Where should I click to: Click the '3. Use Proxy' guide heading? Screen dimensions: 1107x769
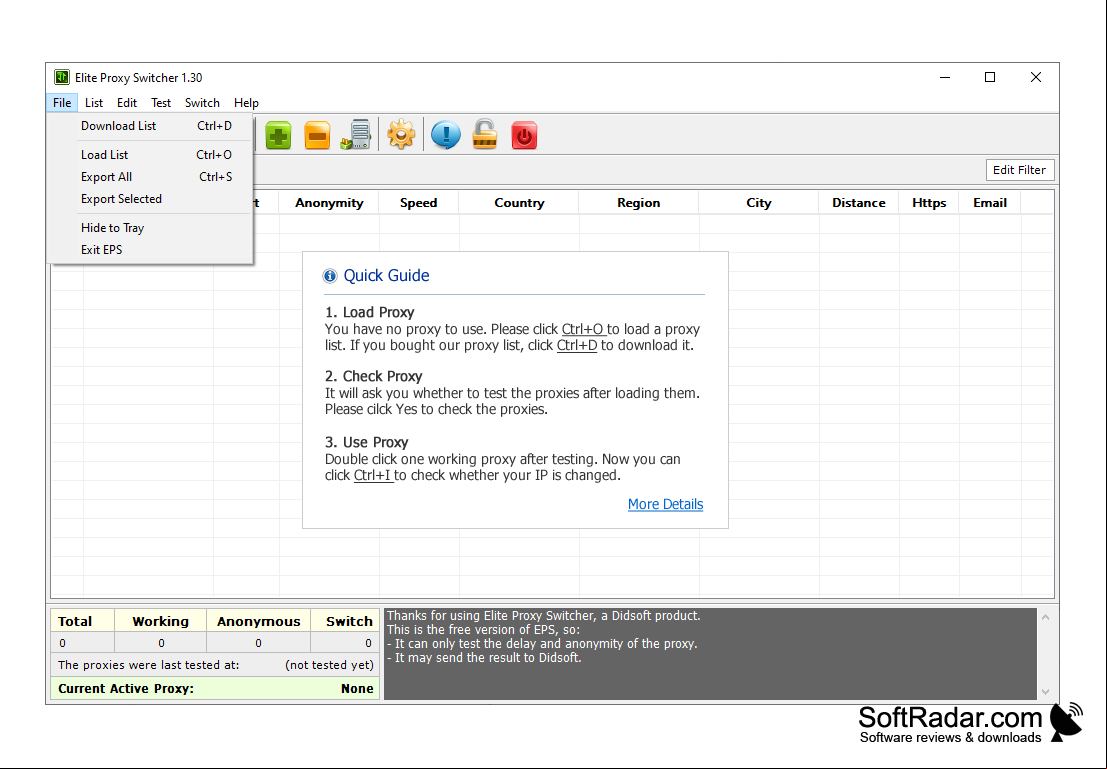[x=366, y=442]
